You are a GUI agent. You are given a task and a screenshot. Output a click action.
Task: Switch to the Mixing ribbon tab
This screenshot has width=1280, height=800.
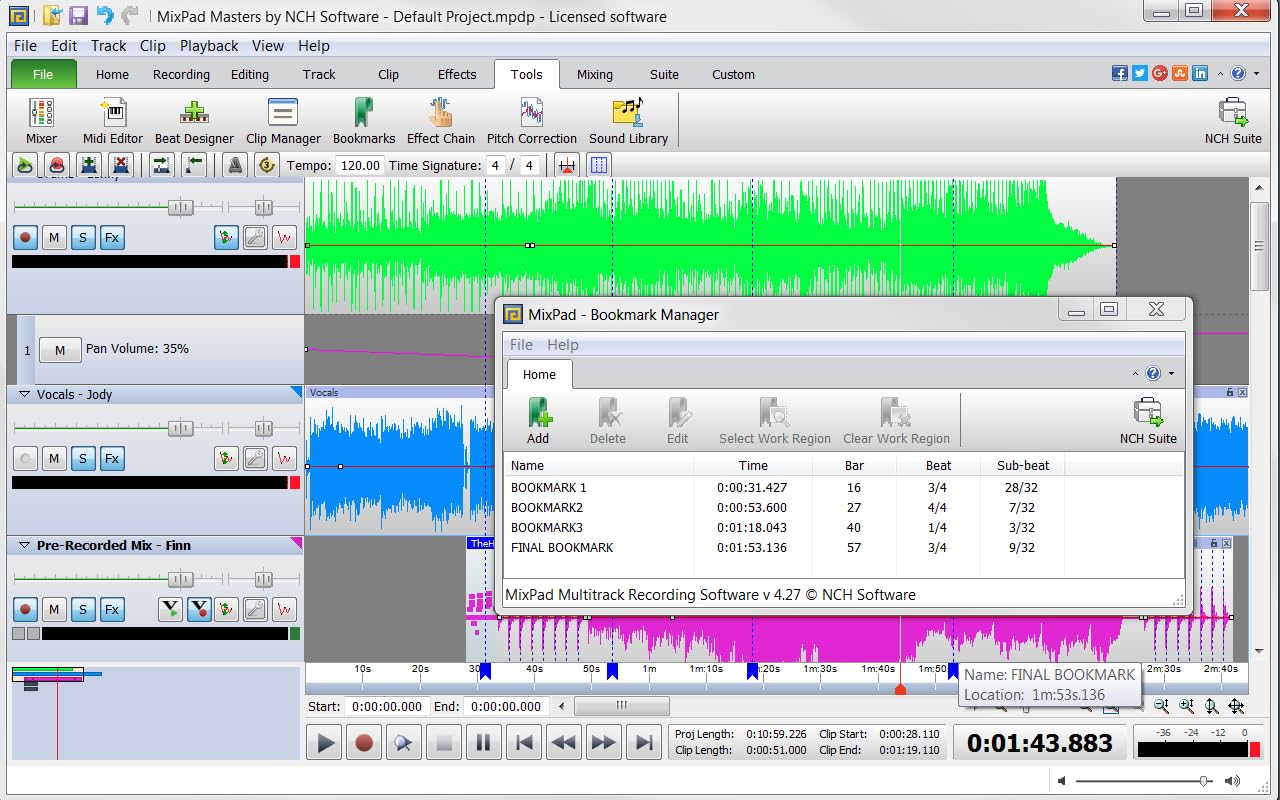(x=595, y=73)
